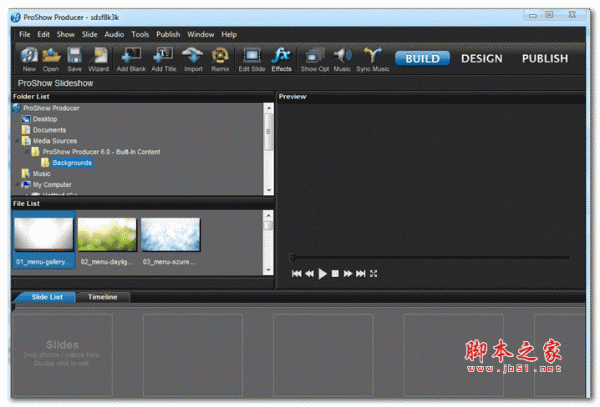Open the Publish menu
This screenshot has width=600, height=407.
(168, 34)
